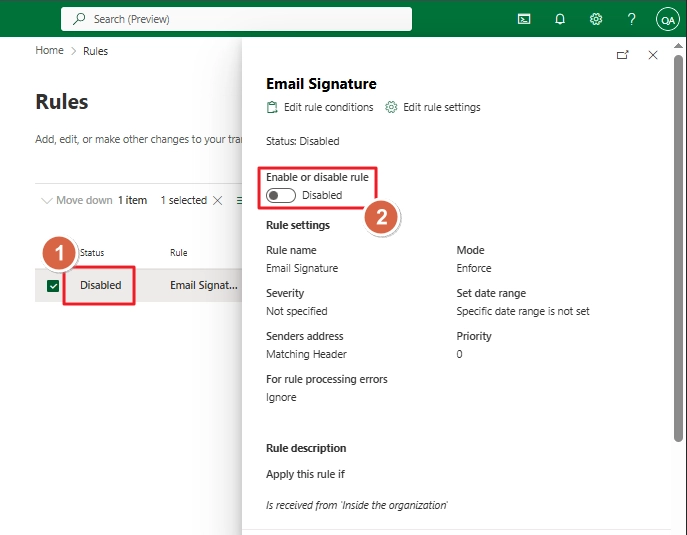The image size is (687, 535).
Task: Click the Not specified severity value
Action: [x=297, y=311]
